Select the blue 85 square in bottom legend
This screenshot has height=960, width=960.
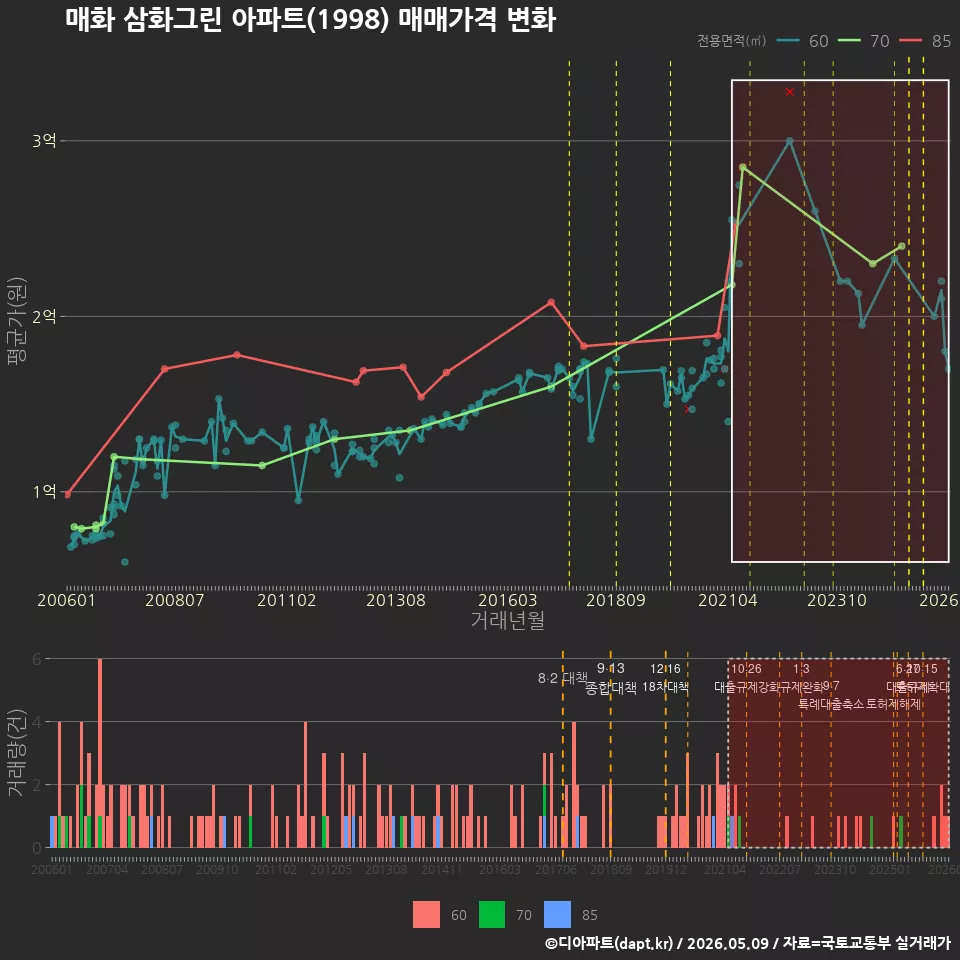click(x=557, y=915)
